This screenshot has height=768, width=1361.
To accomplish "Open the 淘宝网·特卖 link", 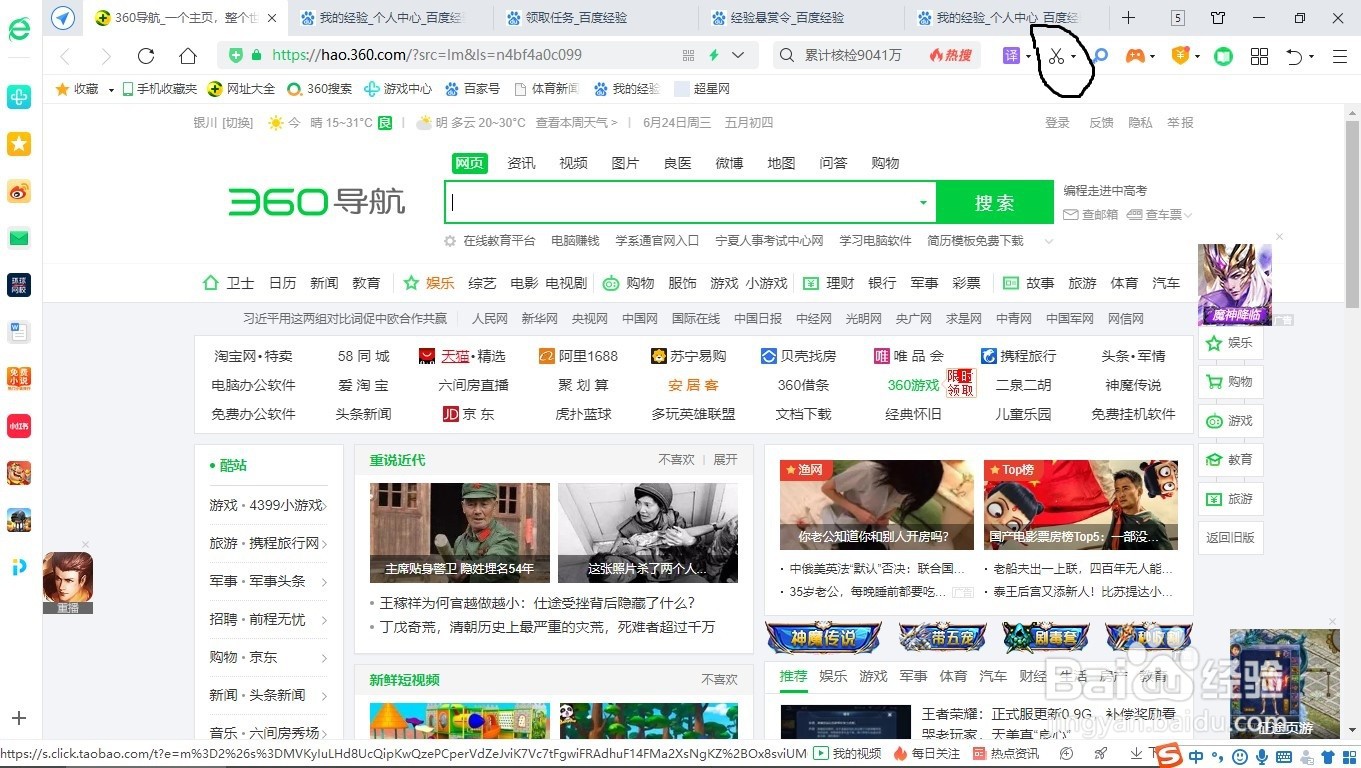I will (253, 356).
